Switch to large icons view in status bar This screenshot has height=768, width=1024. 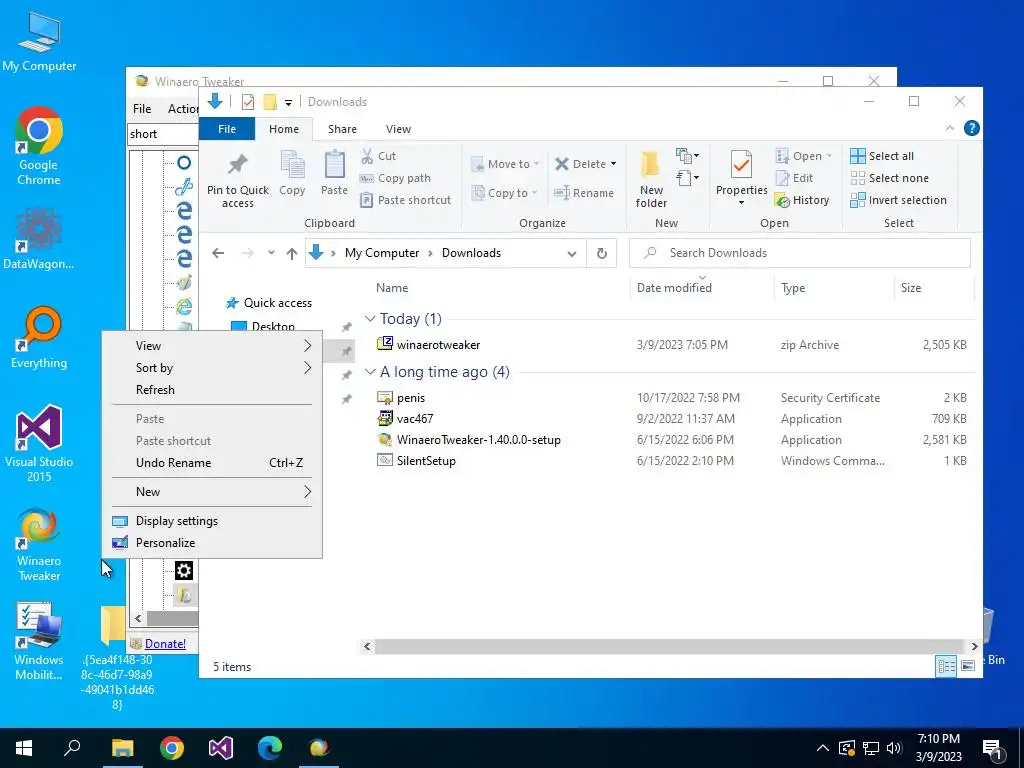(x=968, y=665)
